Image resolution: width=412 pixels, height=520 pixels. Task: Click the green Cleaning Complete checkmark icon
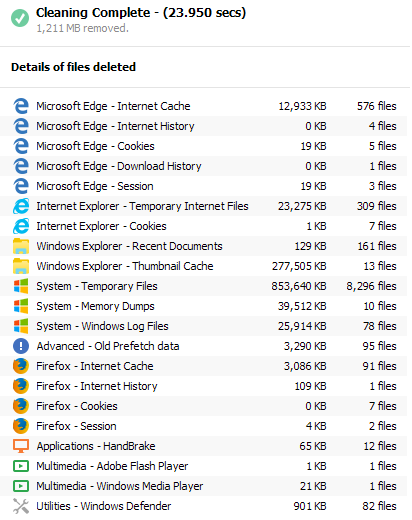click(x=20, y=18)
